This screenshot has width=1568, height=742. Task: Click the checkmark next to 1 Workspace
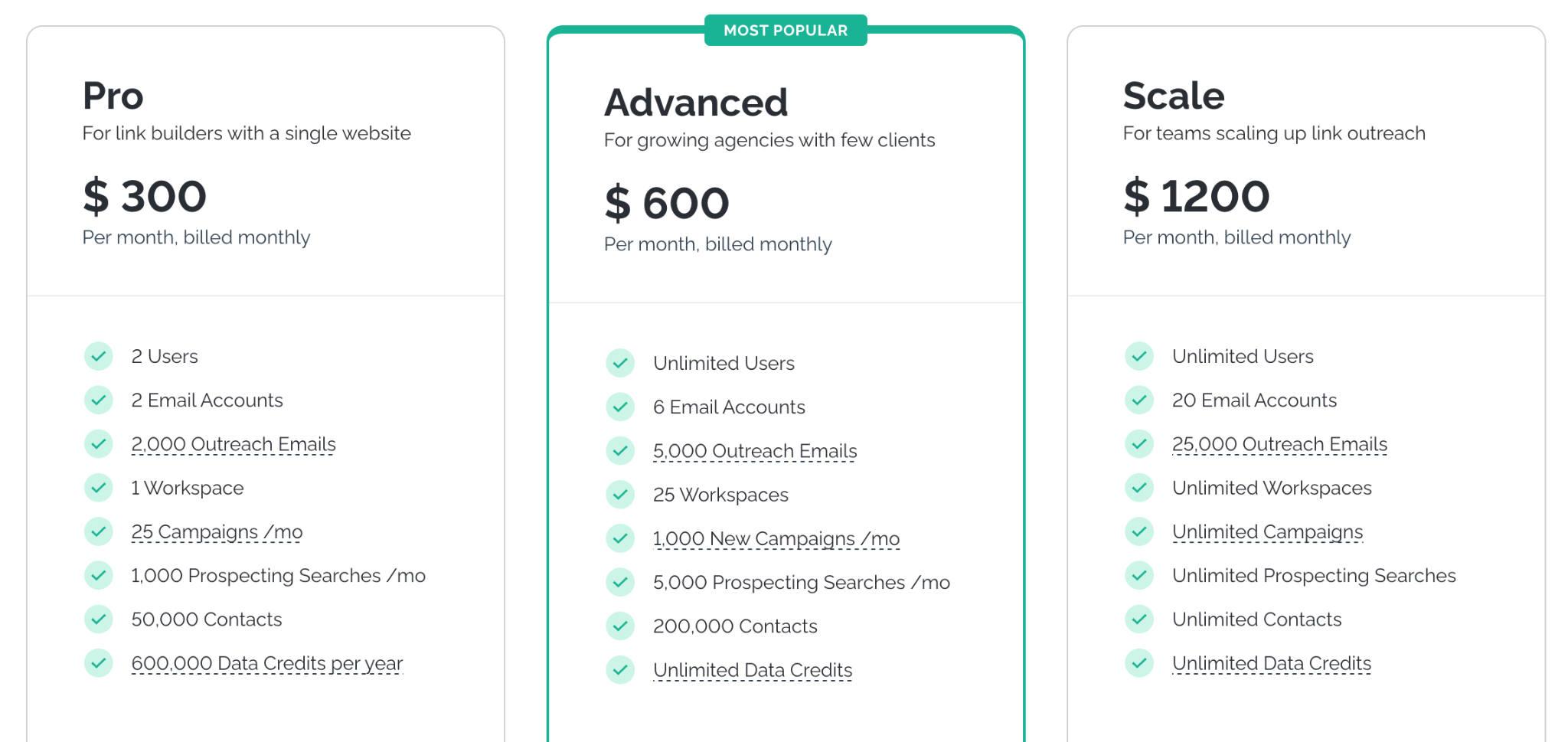(99, 488)
